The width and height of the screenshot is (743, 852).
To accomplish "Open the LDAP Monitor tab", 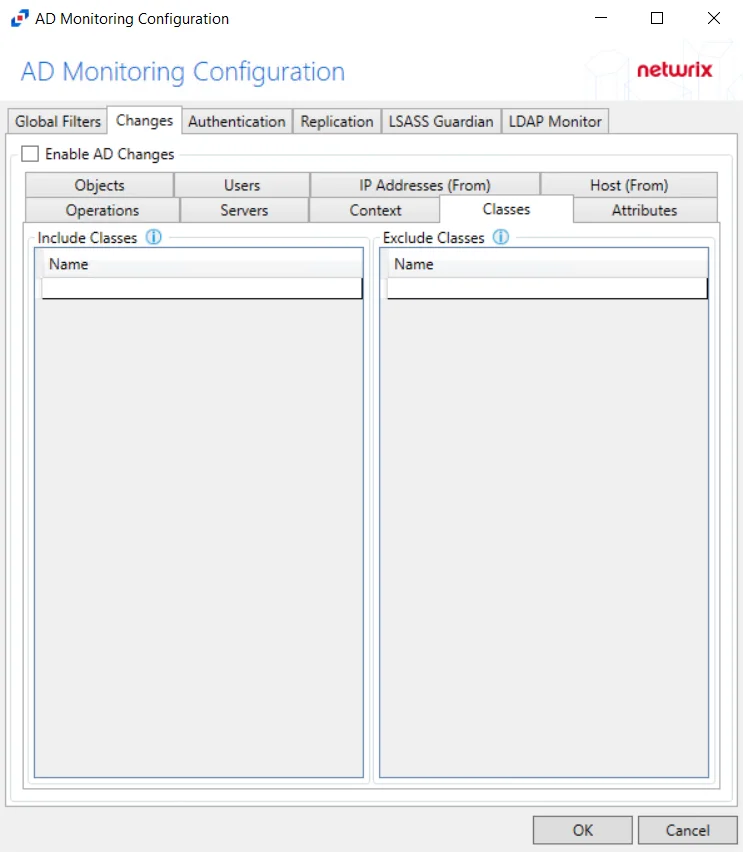I will coord(555,121).
